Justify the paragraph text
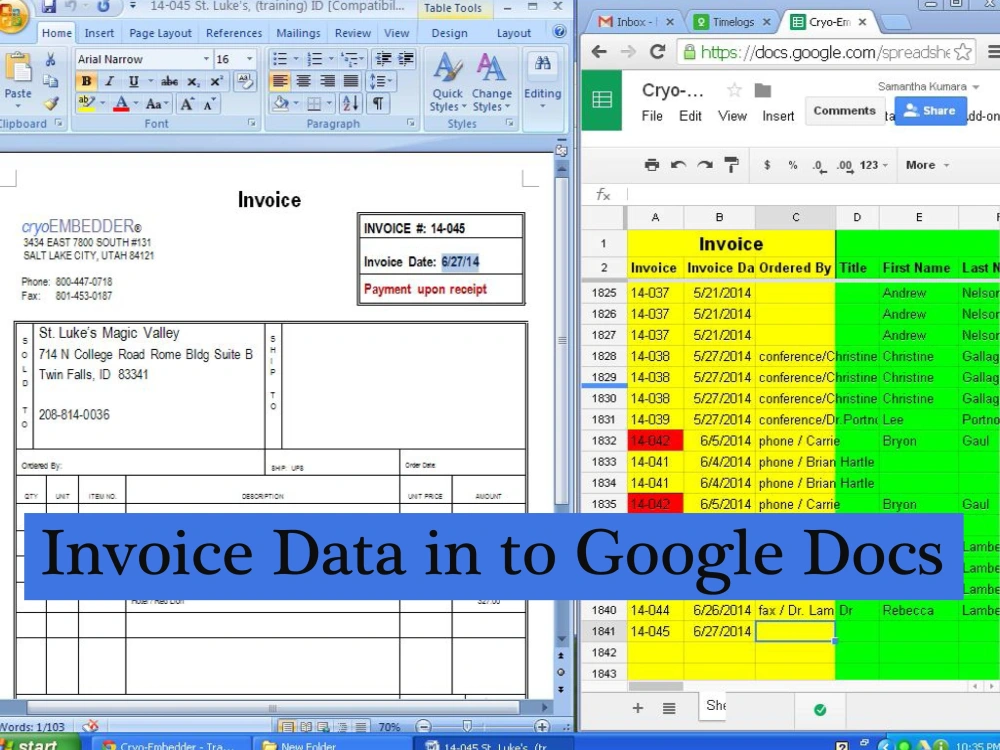Image resolution: width=1000 pixels, height=750 pixels. 351,81
